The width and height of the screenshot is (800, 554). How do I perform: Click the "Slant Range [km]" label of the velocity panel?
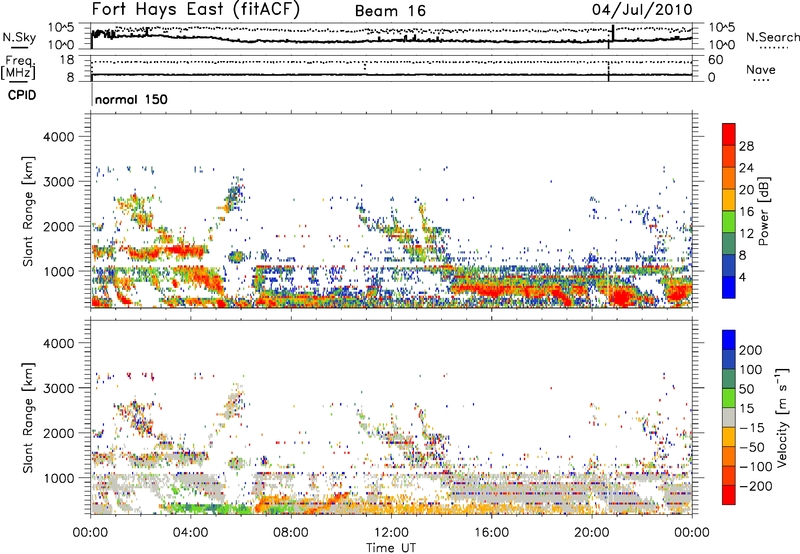(28, 417)
